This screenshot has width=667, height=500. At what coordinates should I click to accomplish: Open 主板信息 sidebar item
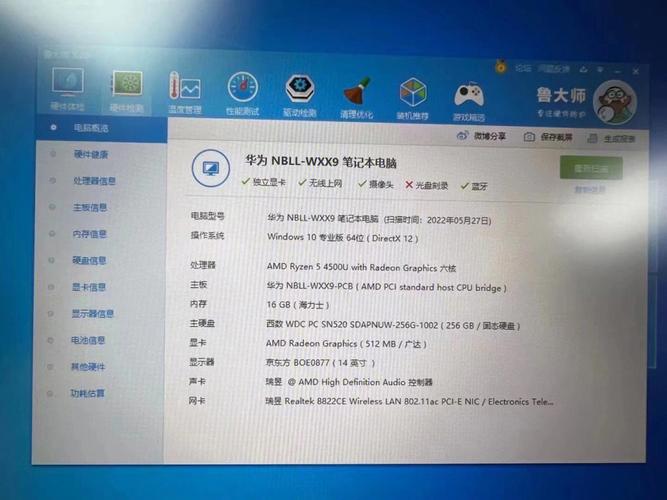(90, 207)
